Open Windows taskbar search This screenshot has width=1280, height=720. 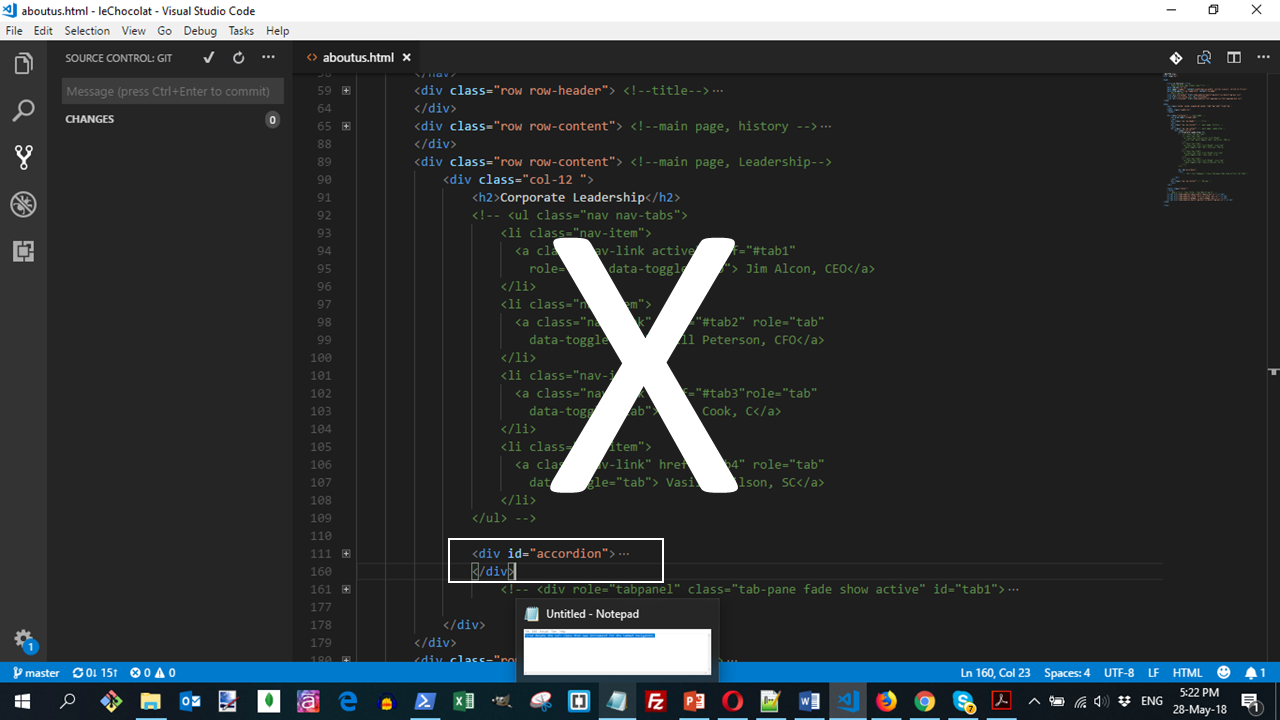pos(67,701)
